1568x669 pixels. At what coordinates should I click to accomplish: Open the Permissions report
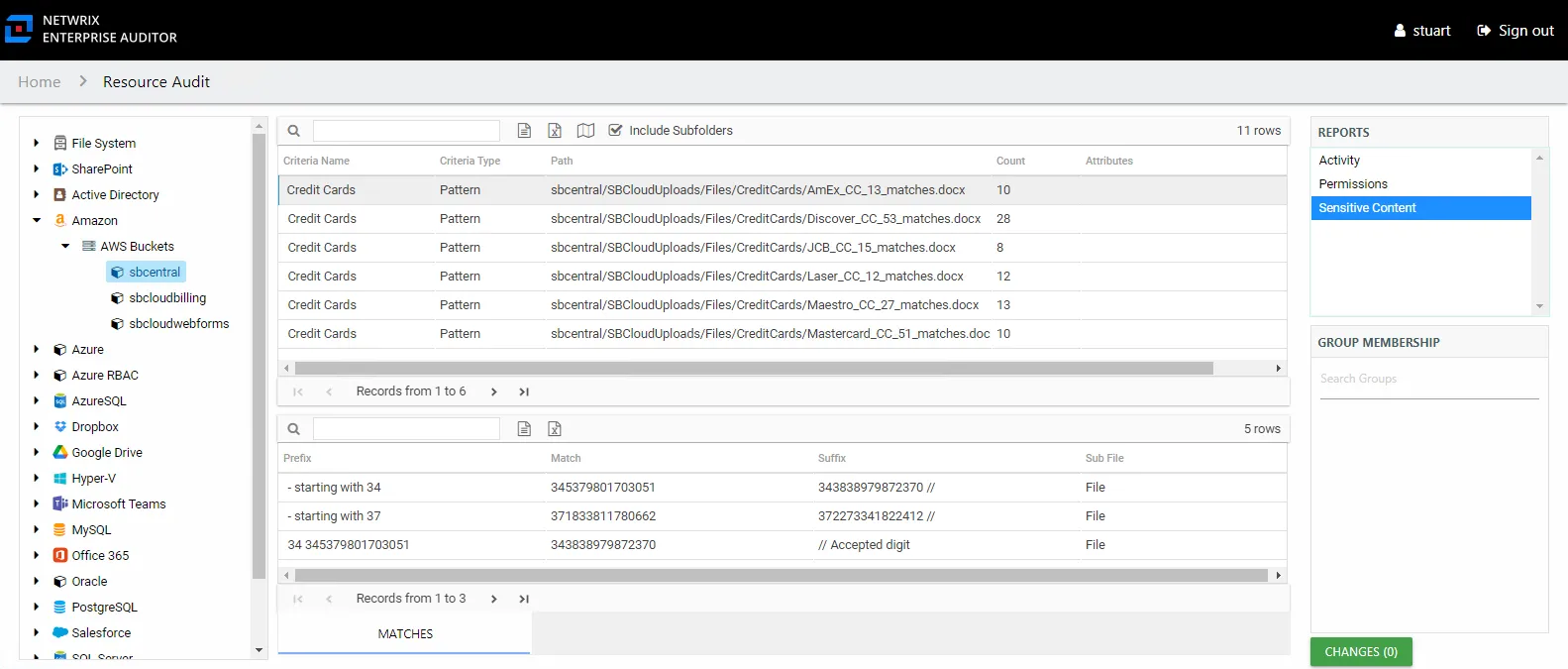pos(1353,184)
